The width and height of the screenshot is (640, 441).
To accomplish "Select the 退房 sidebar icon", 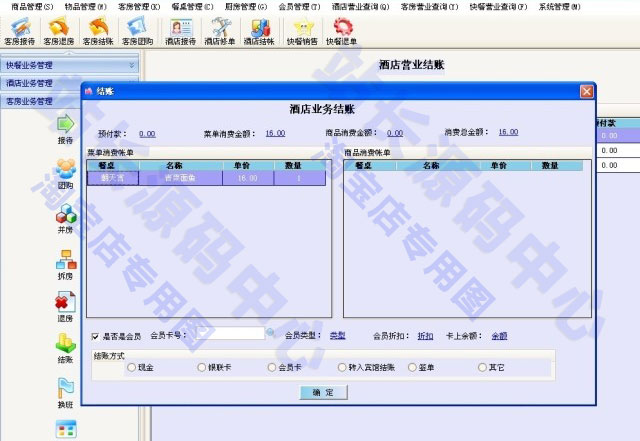I will click(66, 306).
